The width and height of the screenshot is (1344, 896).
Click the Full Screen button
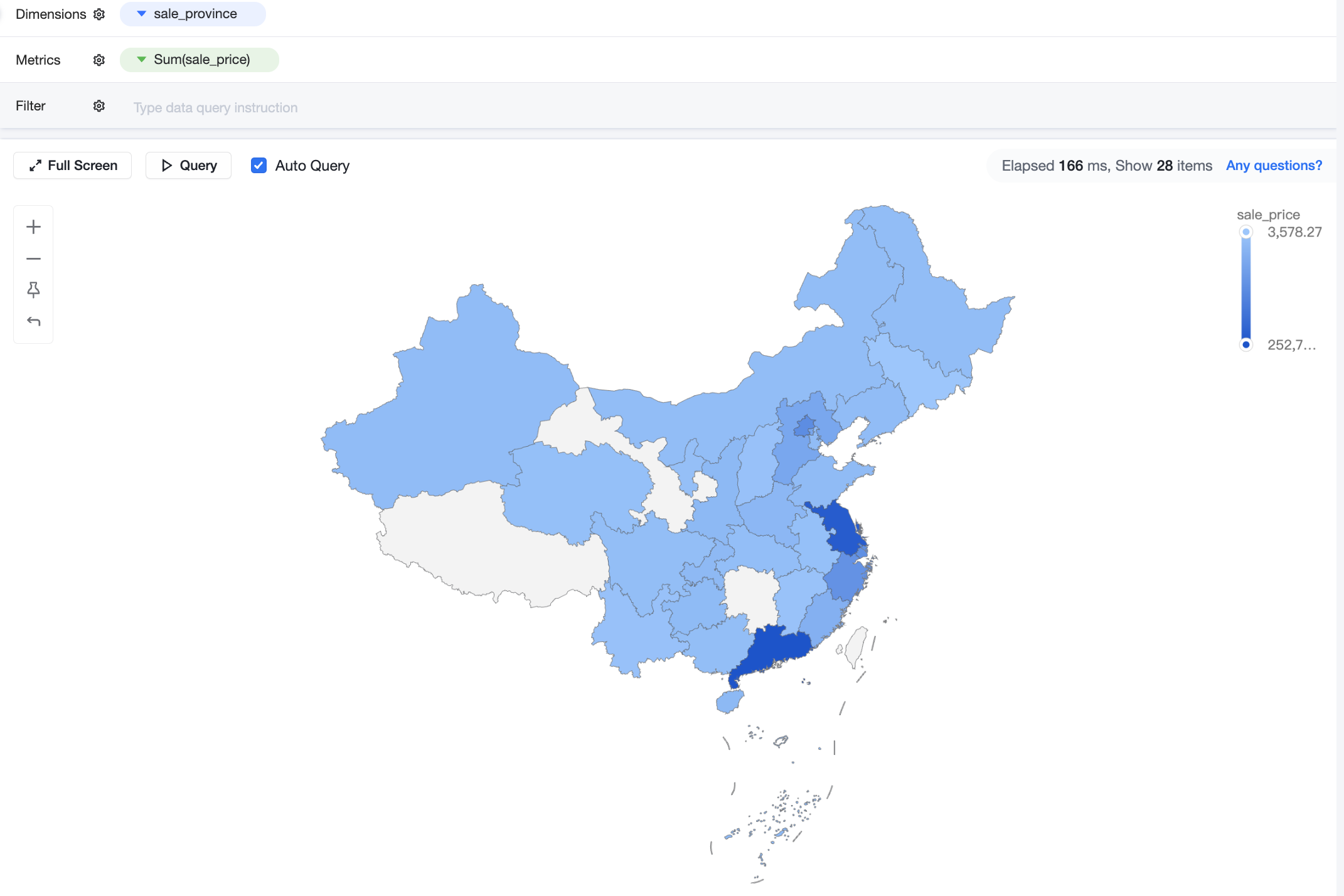(x=73, y=166)
